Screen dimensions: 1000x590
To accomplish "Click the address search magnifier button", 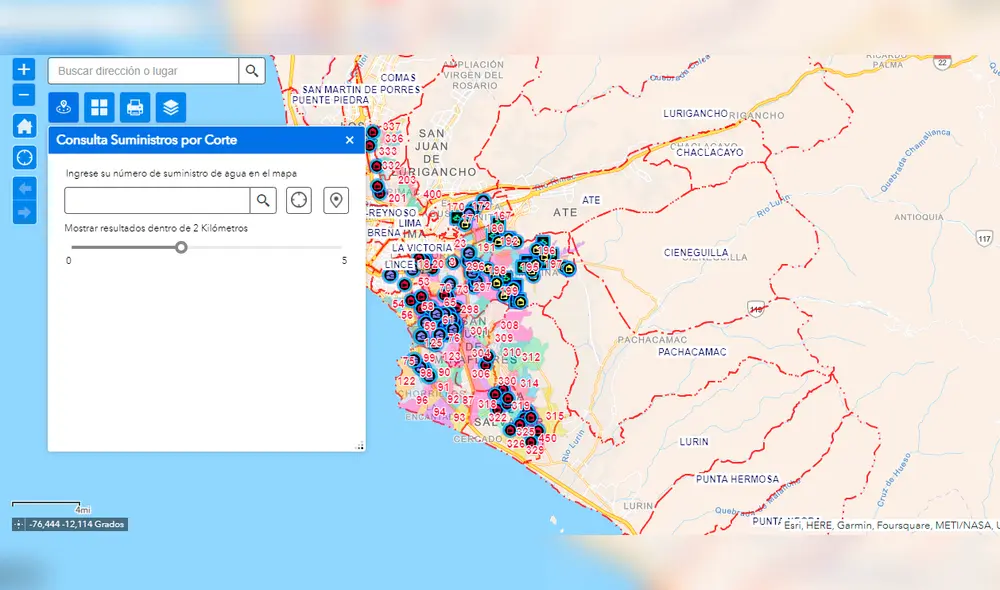I will point(252,71).
